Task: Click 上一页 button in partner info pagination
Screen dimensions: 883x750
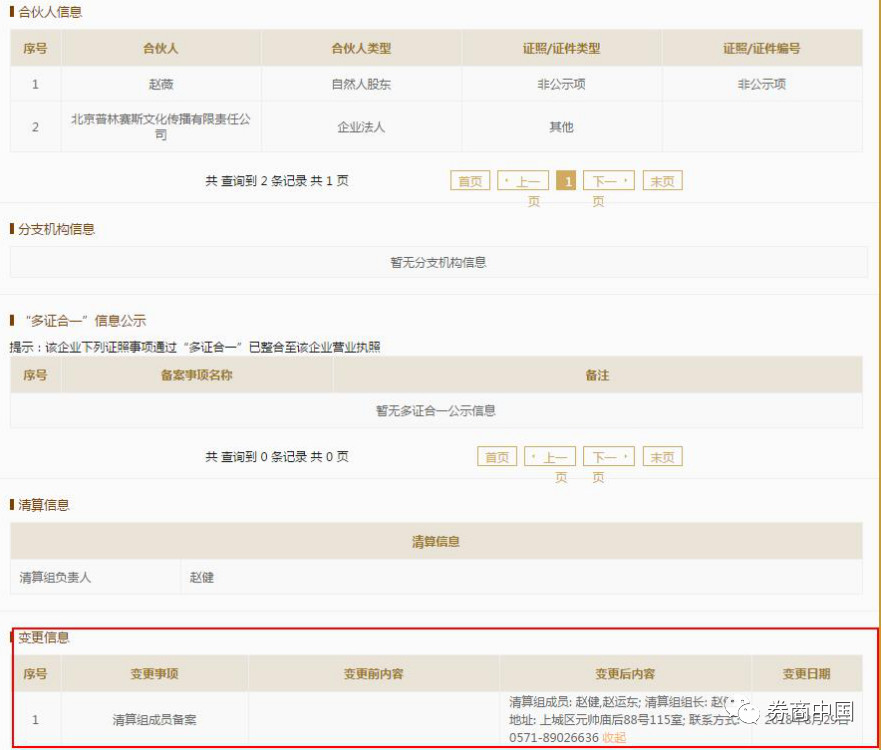Action: click(x=523, y=181)
